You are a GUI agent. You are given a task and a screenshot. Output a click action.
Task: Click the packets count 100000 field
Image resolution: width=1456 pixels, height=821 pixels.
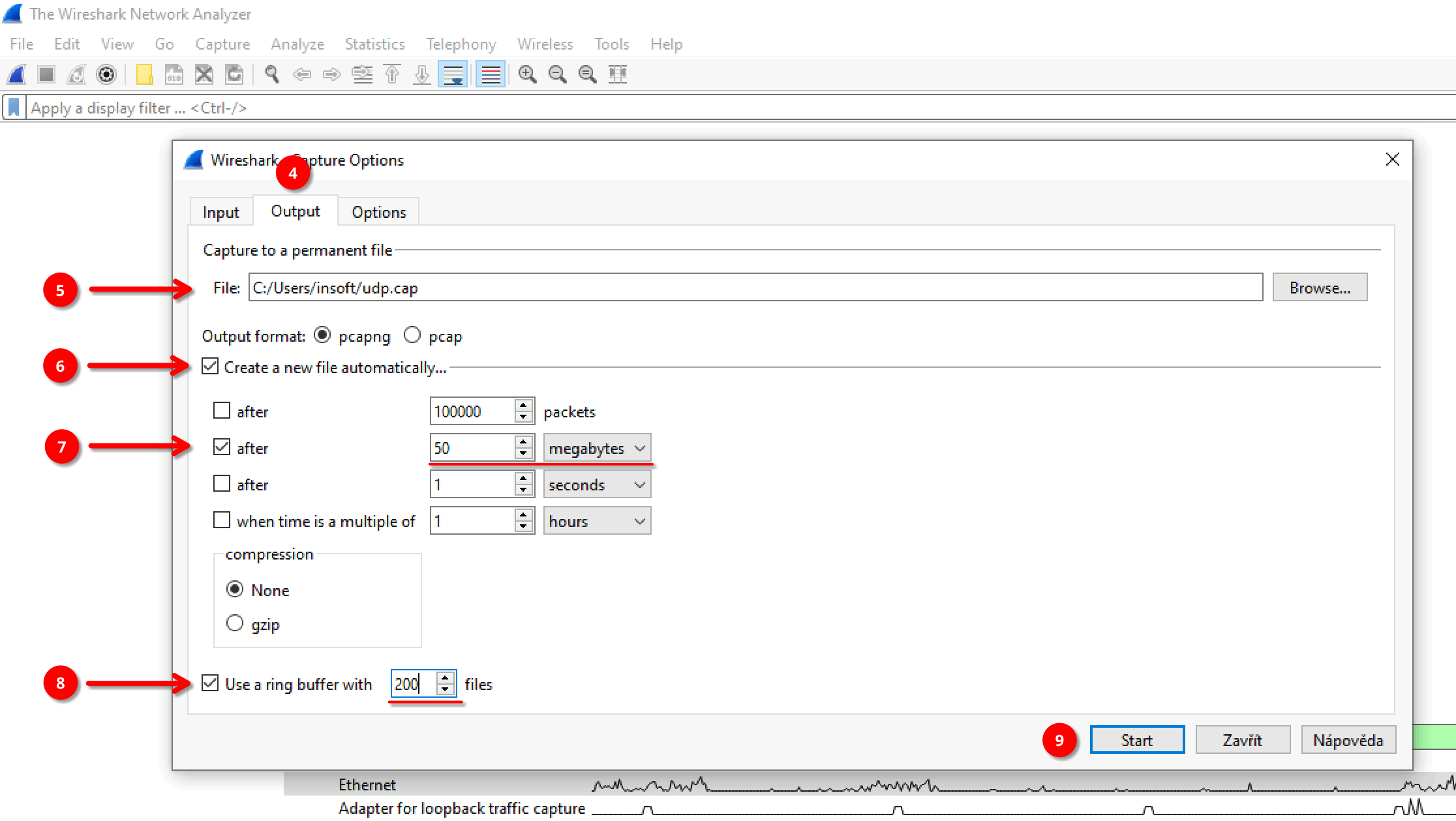(472, 411)
